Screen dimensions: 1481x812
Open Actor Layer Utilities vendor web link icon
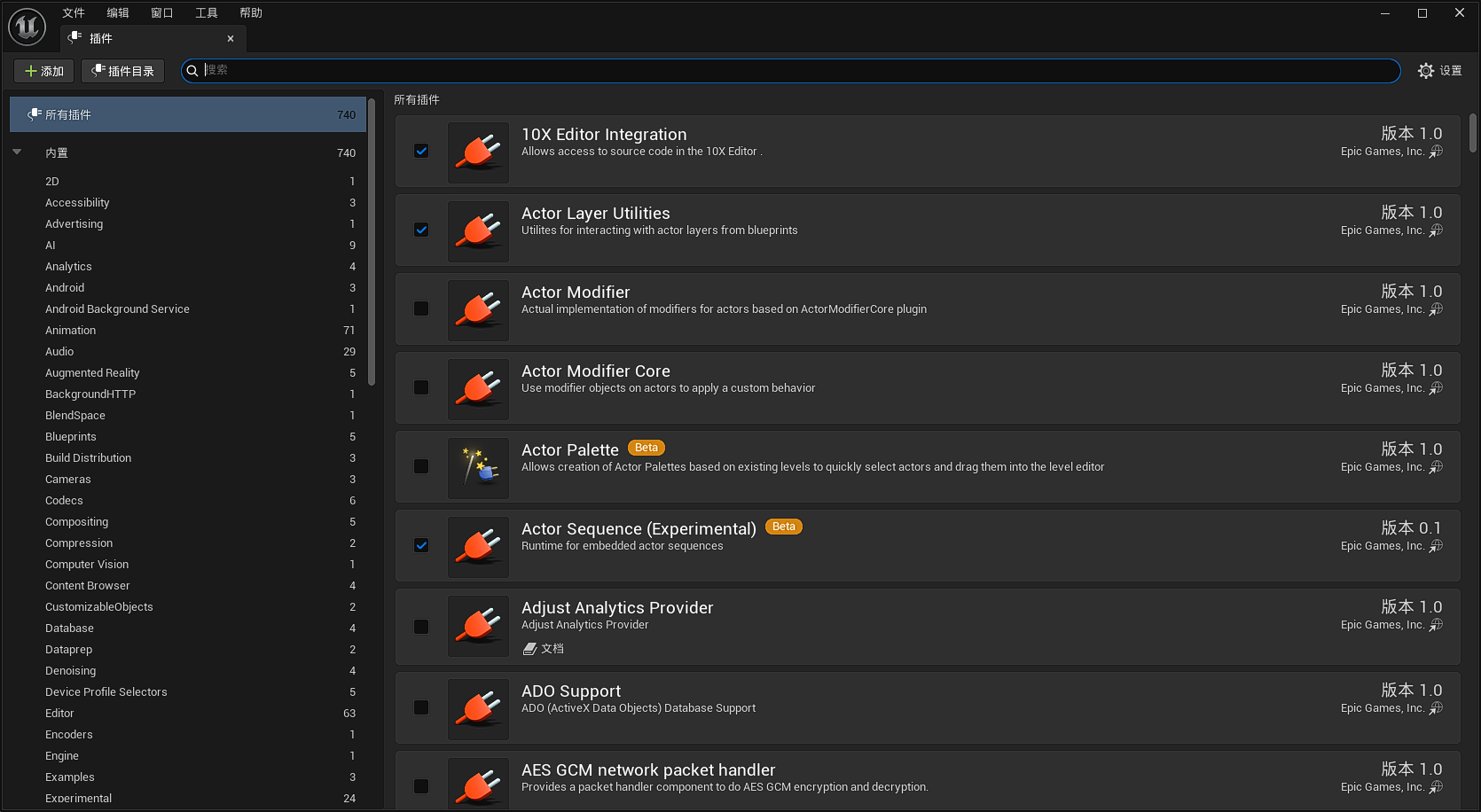1436,230
